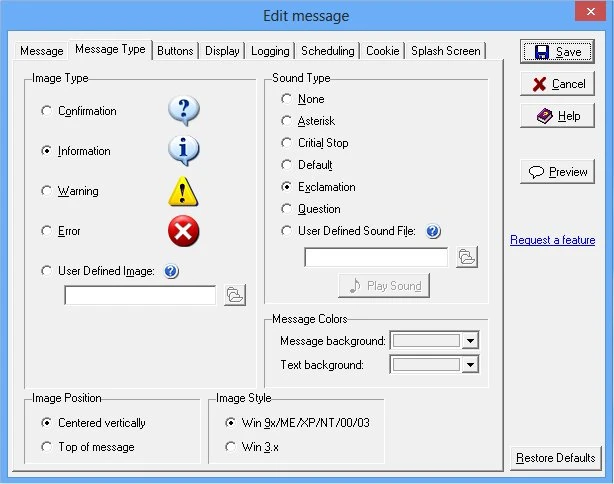The height and width of the screenshot is (484, 614).
Task: Click the red Error X icon
Action: click(x=183, y=232)
